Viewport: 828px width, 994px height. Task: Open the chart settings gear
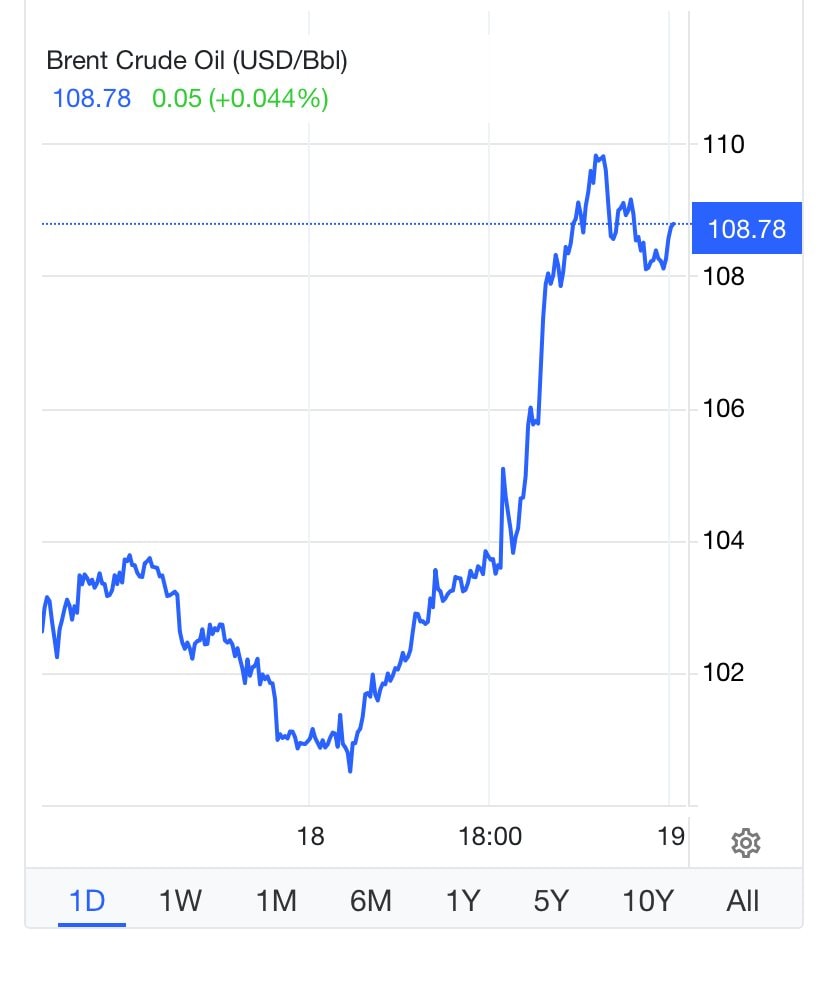tap(746, 843)
